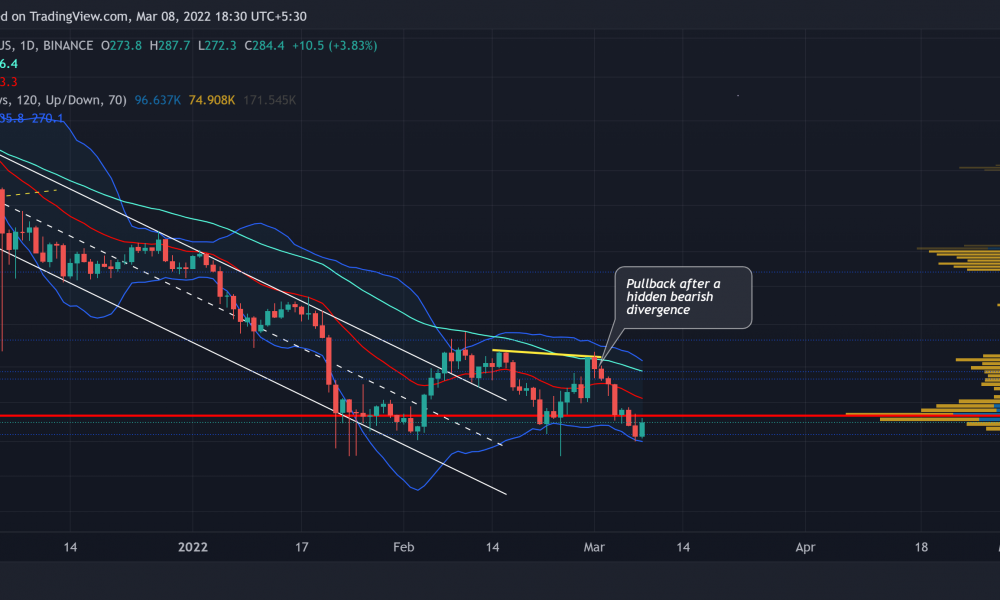Click the '120, Up/Down, 70' indicator legend

click(69, 100)
